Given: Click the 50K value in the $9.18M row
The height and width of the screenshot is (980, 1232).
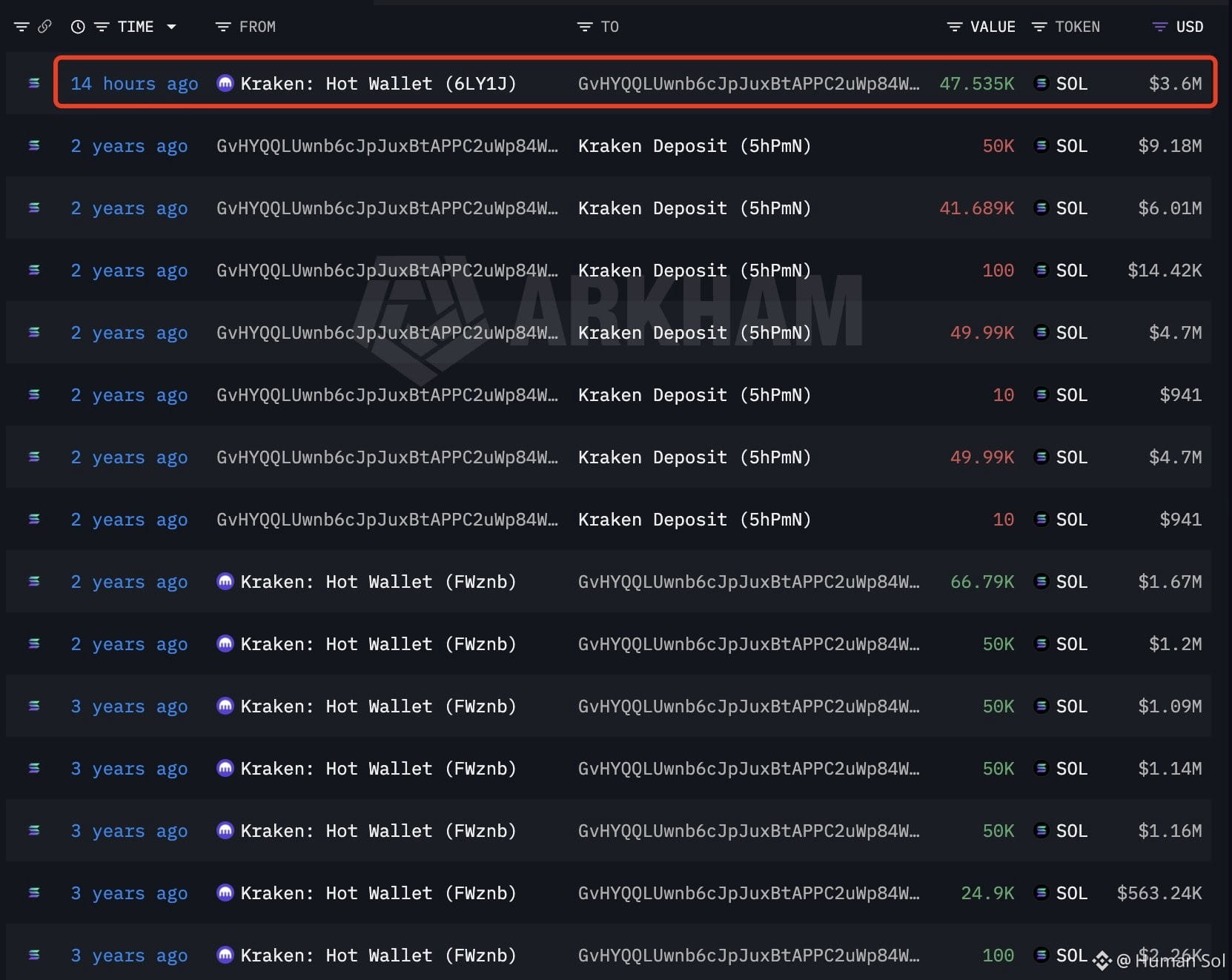Looking at the screenshot, I should [998, 146].
